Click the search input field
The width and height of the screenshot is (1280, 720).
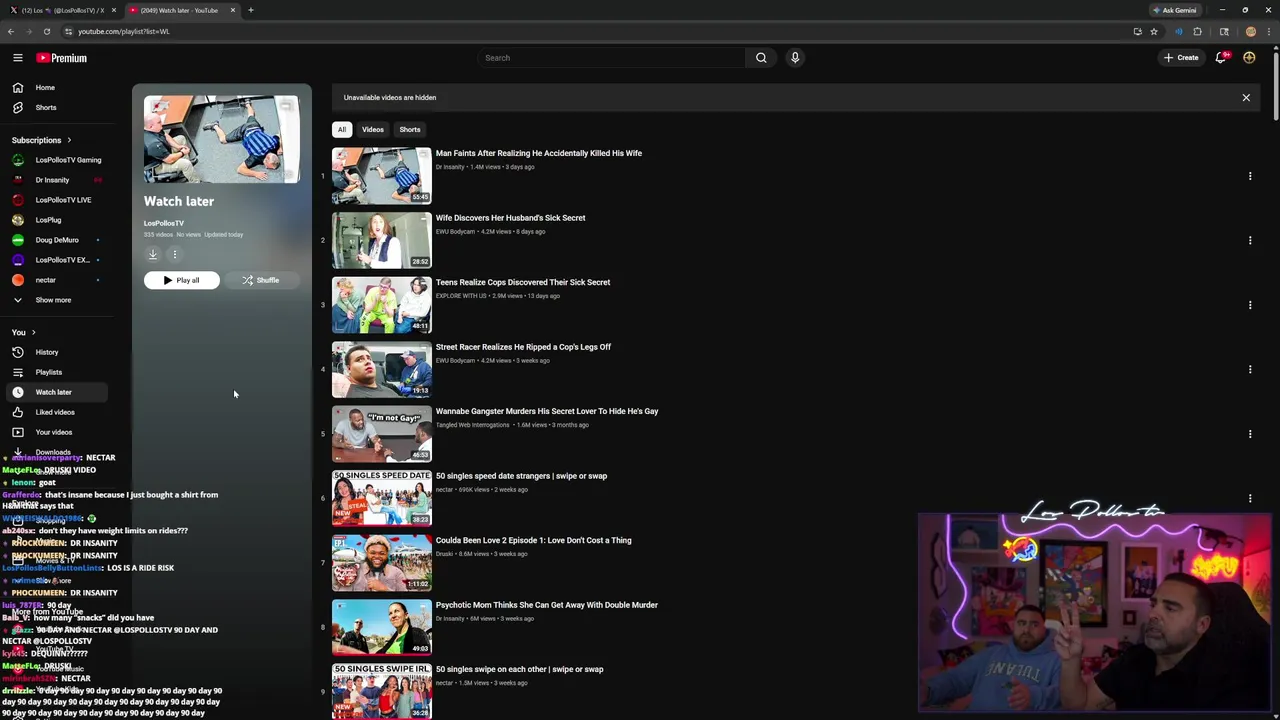[x=612, y=58]
